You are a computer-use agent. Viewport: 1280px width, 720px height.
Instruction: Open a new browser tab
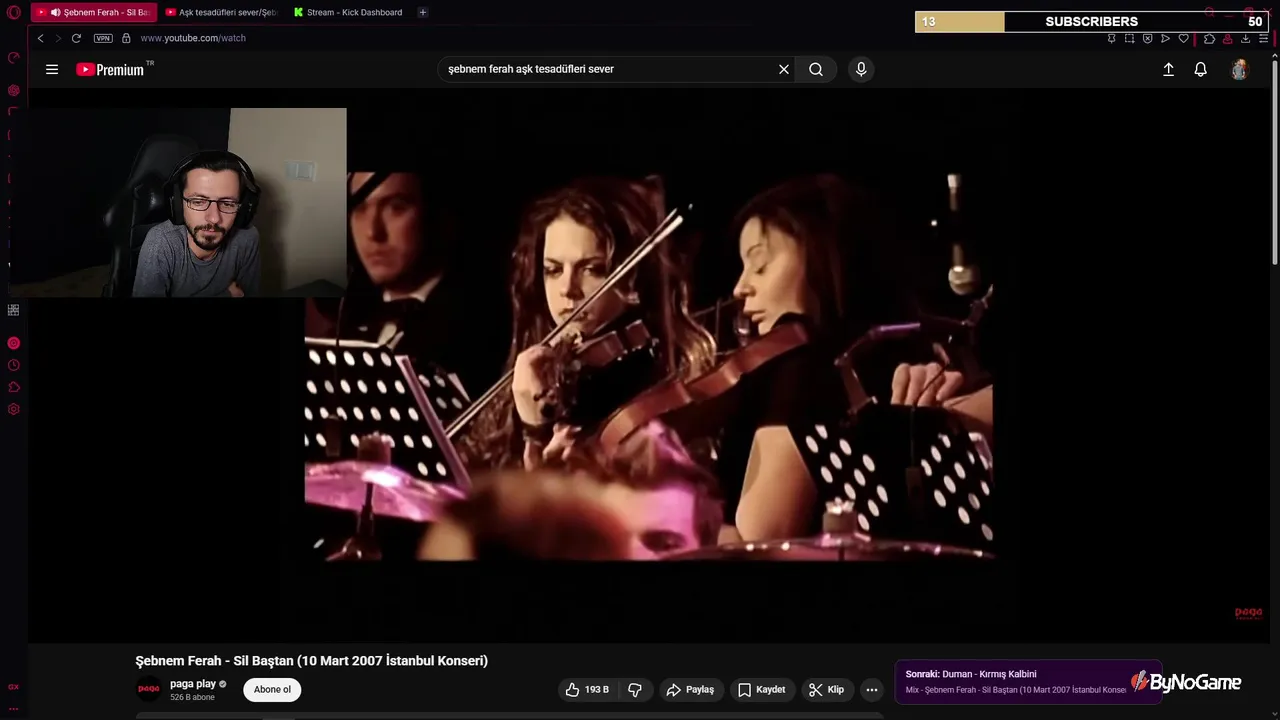[x=423, y=12]
